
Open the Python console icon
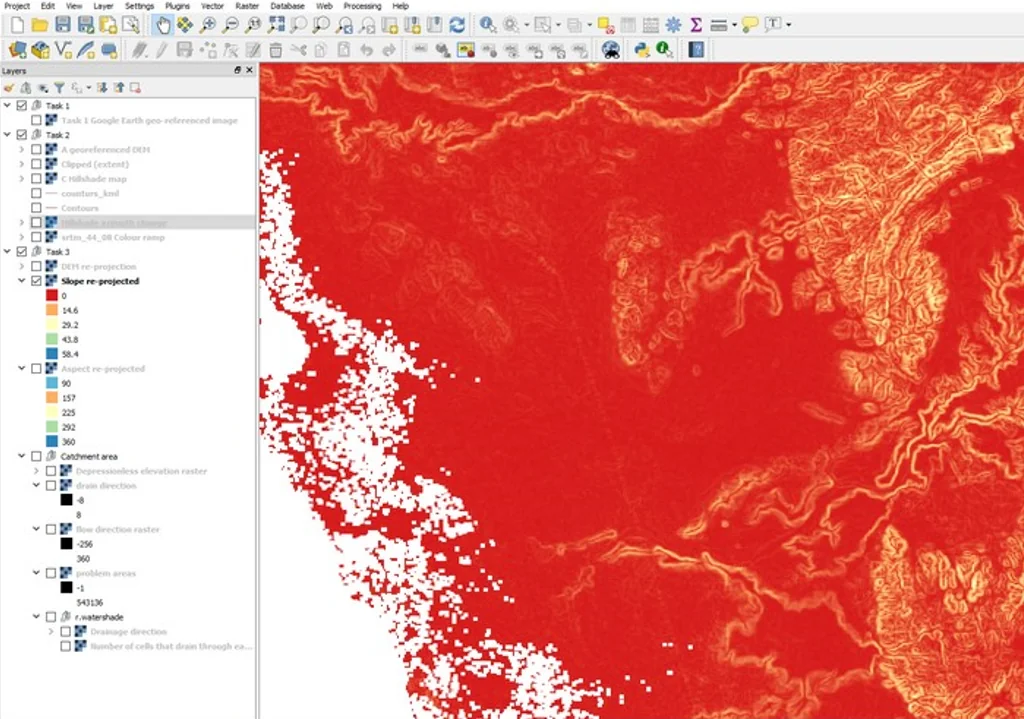click(642, 50)
